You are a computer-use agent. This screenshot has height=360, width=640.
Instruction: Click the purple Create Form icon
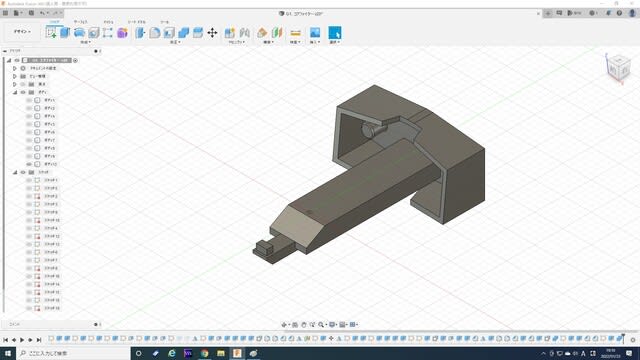tap(122, 33)
